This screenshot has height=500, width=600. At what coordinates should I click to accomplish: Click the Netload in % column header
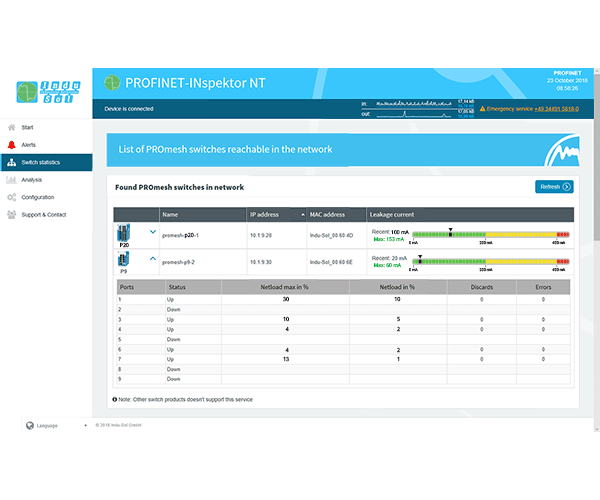click(x=398, y=287)
